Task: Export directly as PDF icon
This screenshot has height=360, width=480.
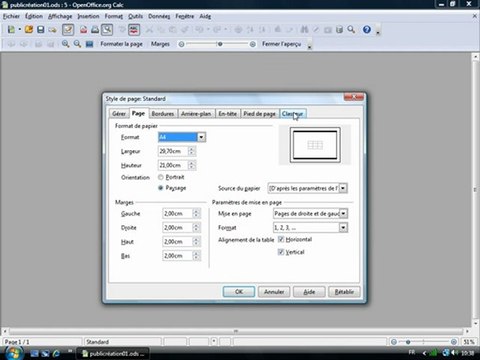Action: (x=83, y=30)
